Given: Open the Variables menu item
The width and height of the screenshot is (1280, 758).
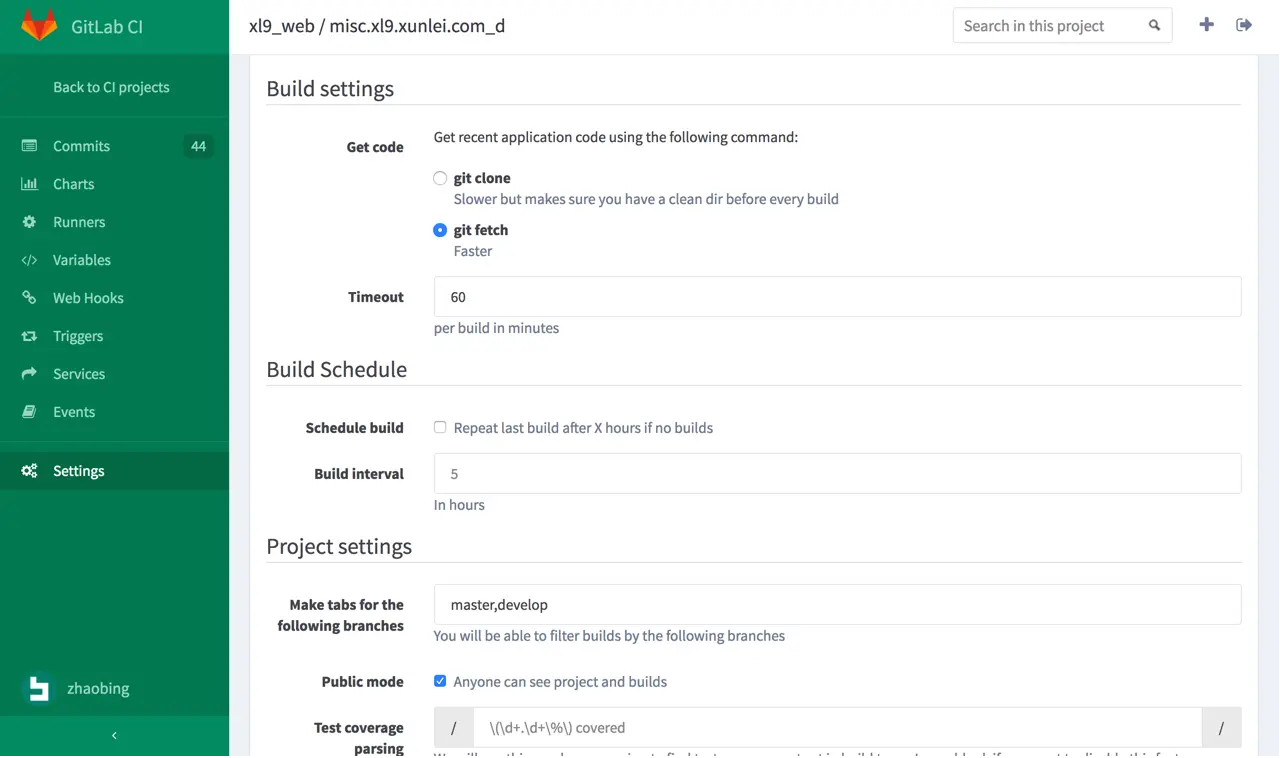Looking at the screenshot, I should tap(82, 260).
